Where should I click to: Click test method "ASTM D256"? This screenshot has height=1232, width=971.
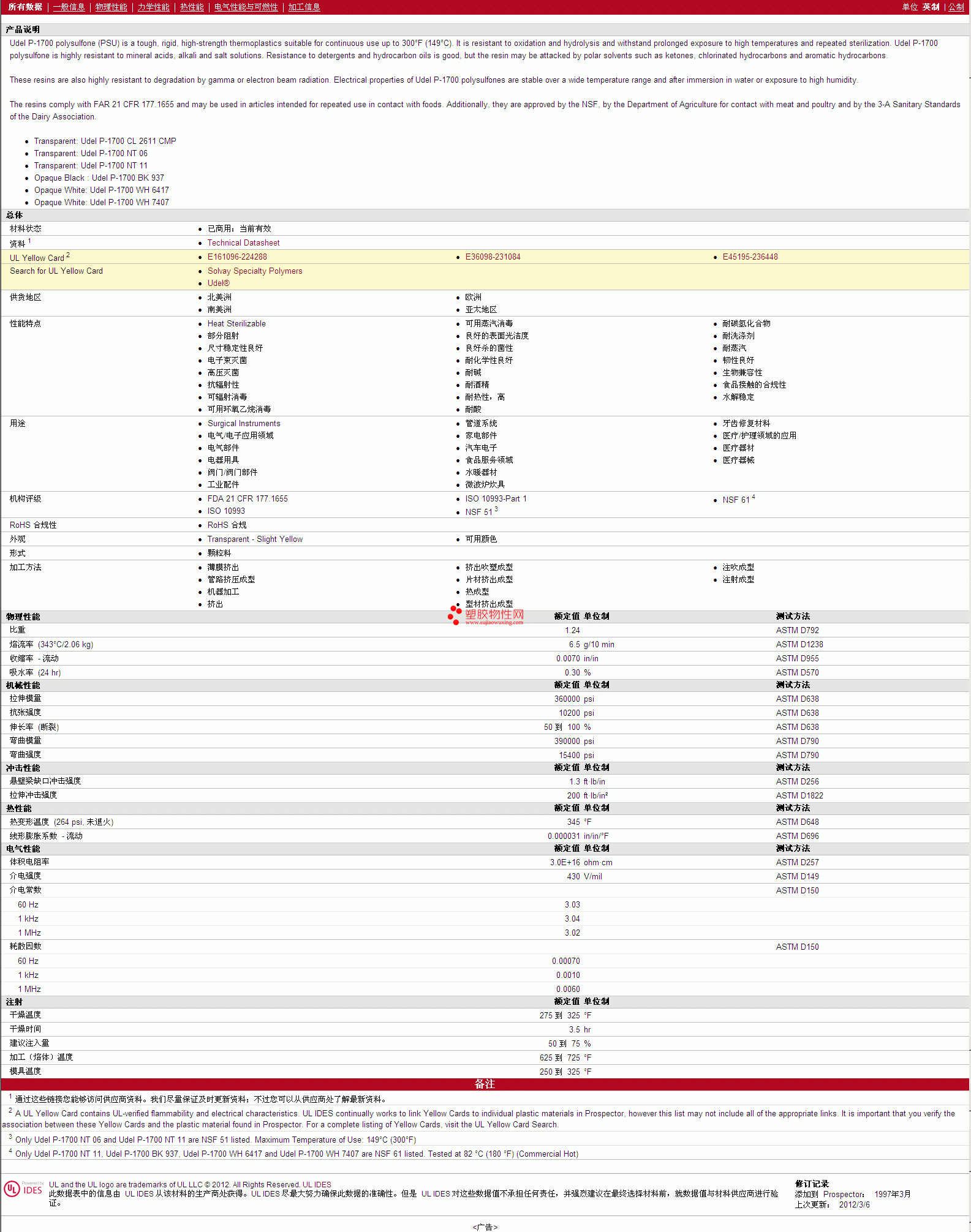pyautogui.click(x=797, y=782)
